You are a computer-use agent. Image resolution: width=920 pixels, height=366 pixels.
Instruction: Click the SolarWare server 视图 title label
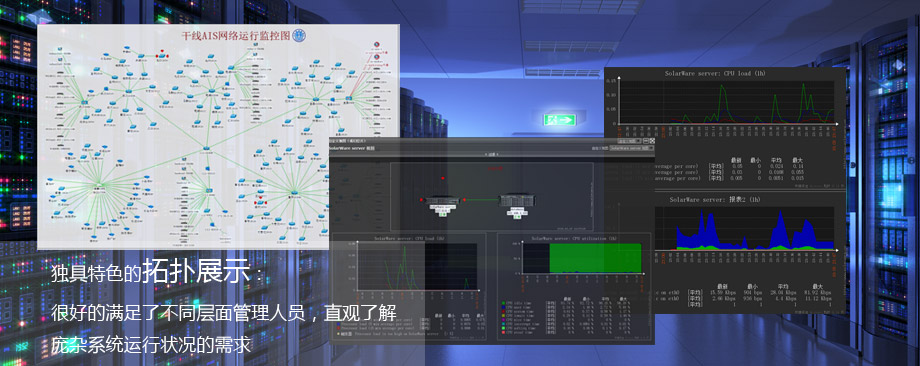351,148
